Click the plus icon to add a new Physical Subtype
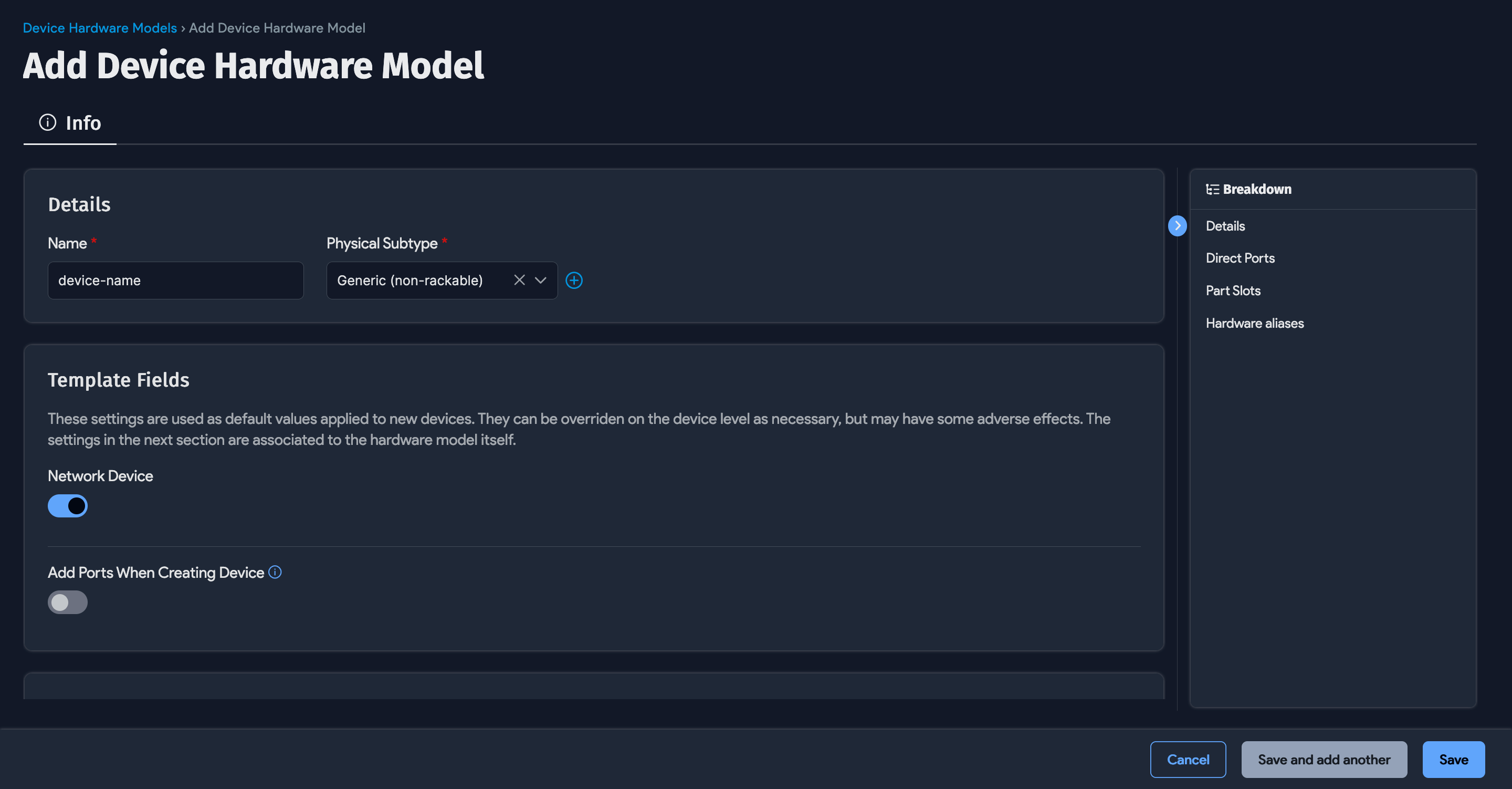The height and width of the screenshot is (789, 1512). point(574,280)
